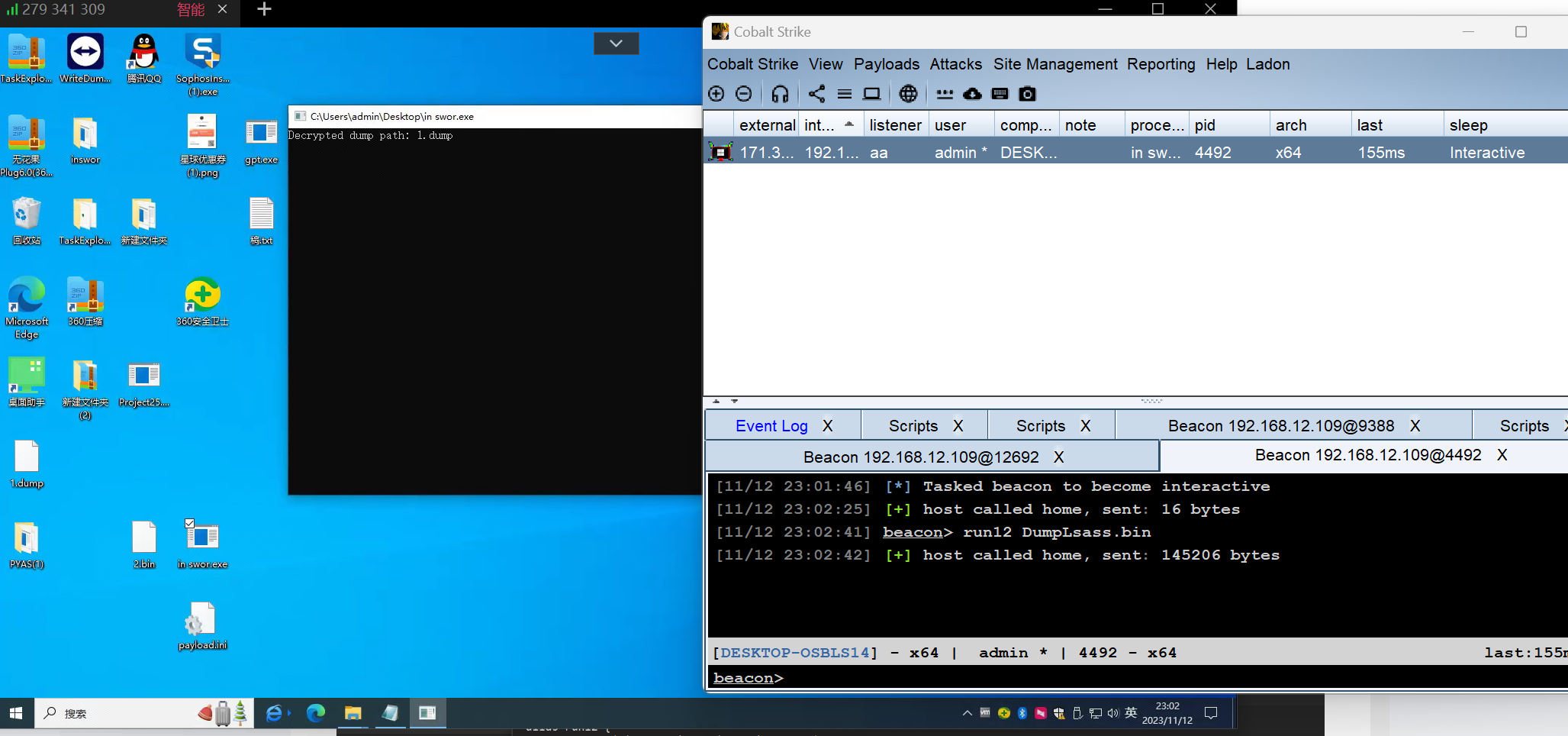Expand hidden tray icons chevron
Image resolution: width=1568 pixels, height=736 pixels.
(967, 712)
